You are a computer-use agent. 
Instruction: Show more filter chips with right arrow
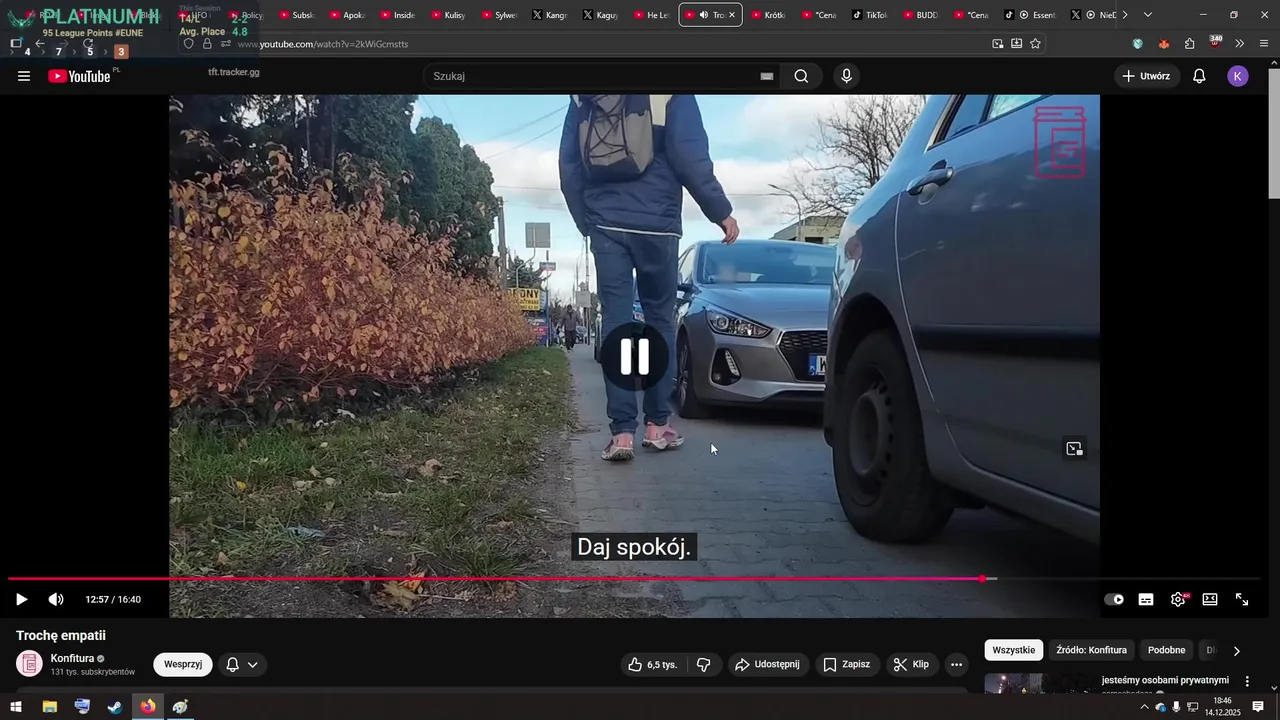1236,651
